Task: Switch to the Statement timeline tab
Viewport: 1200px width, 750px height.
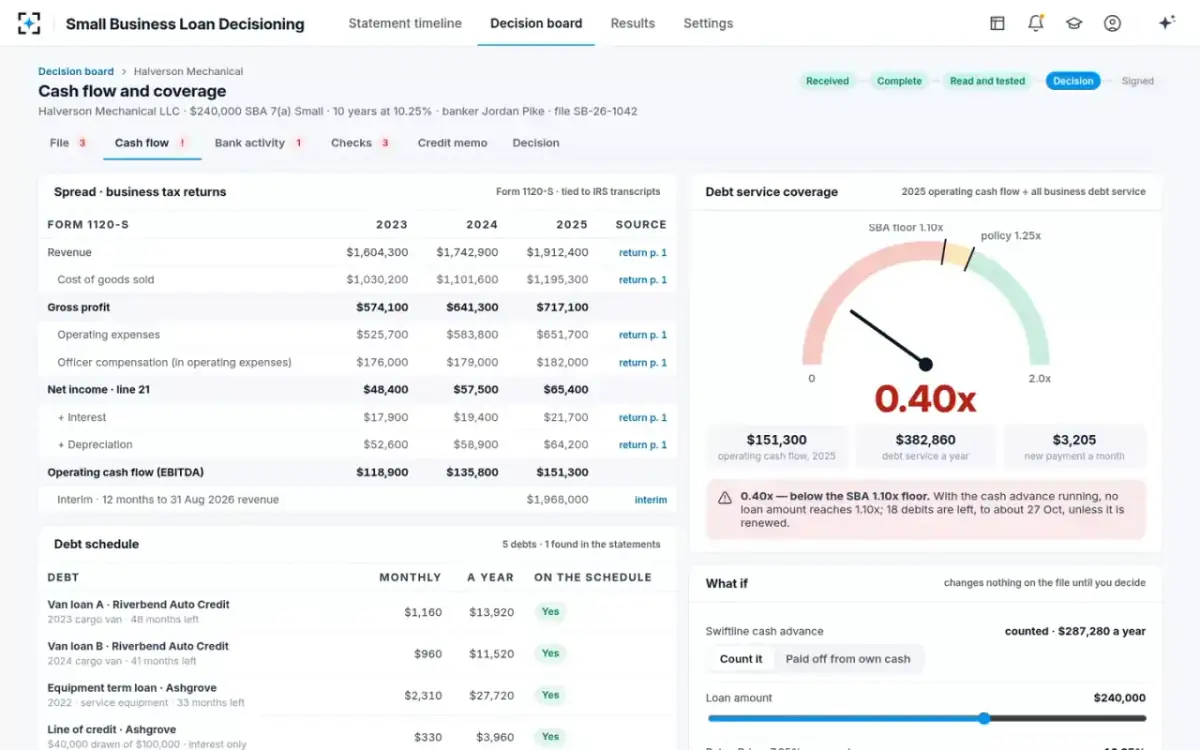Action: [x=405, y=23]
